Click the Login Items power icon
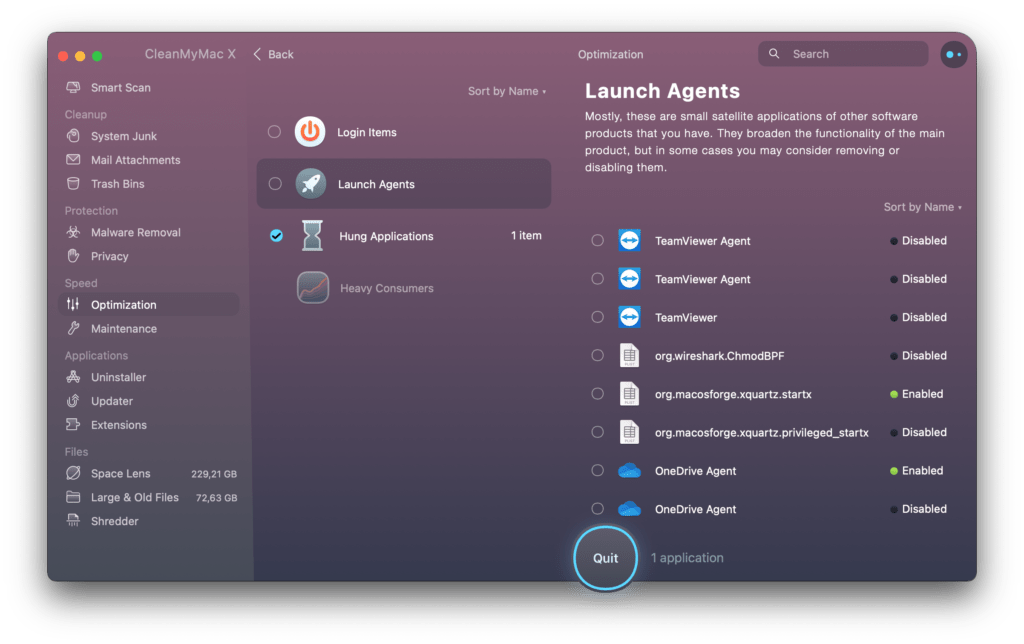 [x=310, y=132]
